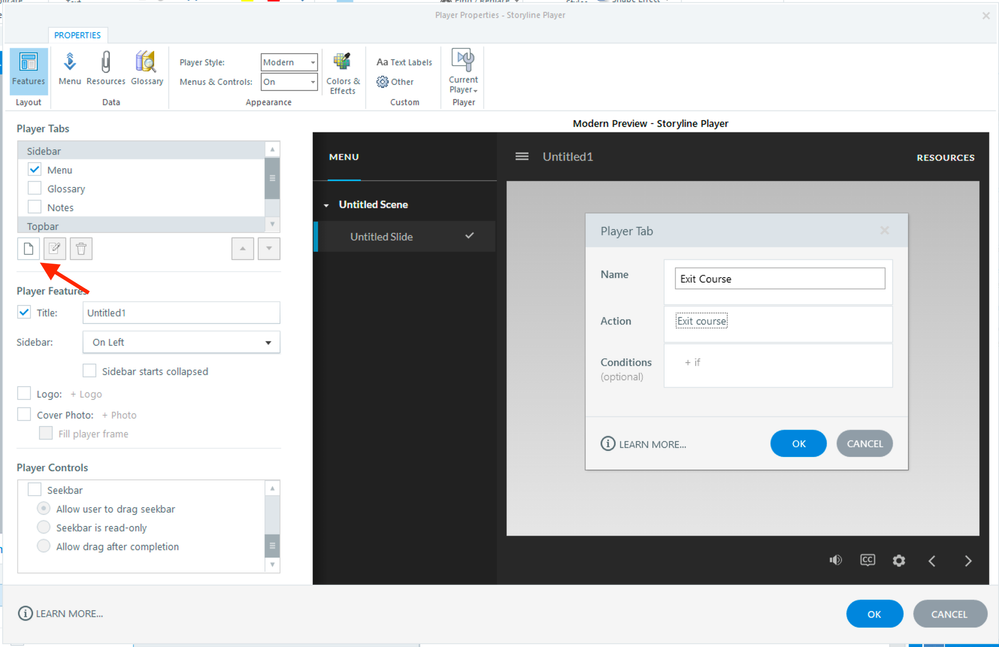Click the Resources tab in preview topbar
Screen dimensions: 999x647
pyautogui.click(x=945, y=157)
